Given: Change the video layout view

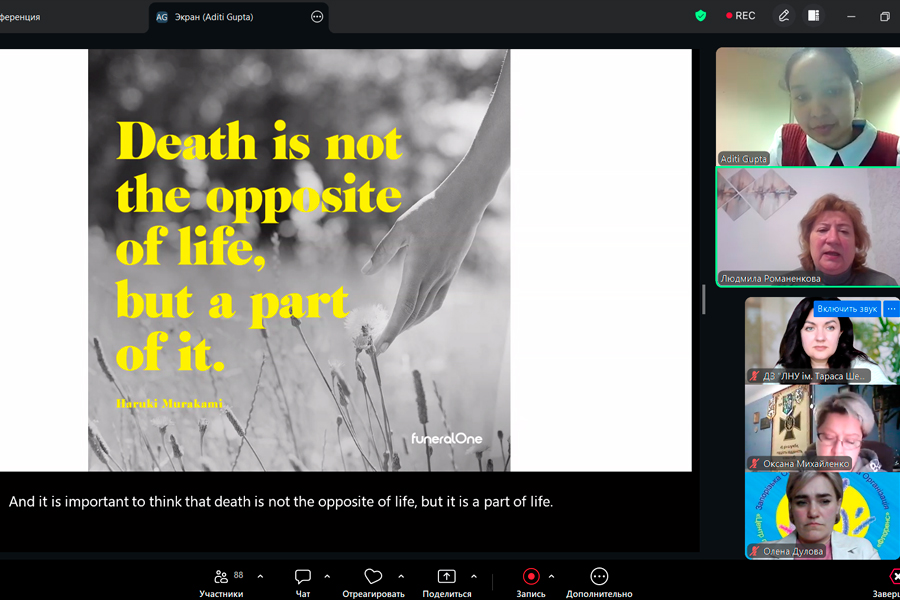Looking at the screenshot, I should [x=813, y=16].
